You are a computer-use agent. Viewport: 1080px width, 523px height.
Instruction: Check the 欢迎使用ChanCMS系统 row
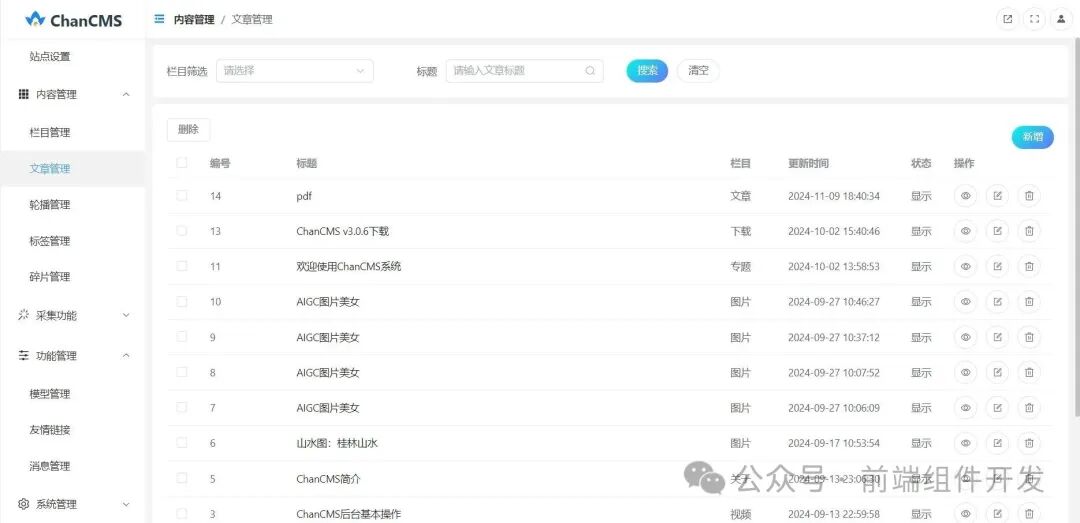point(182,265)
